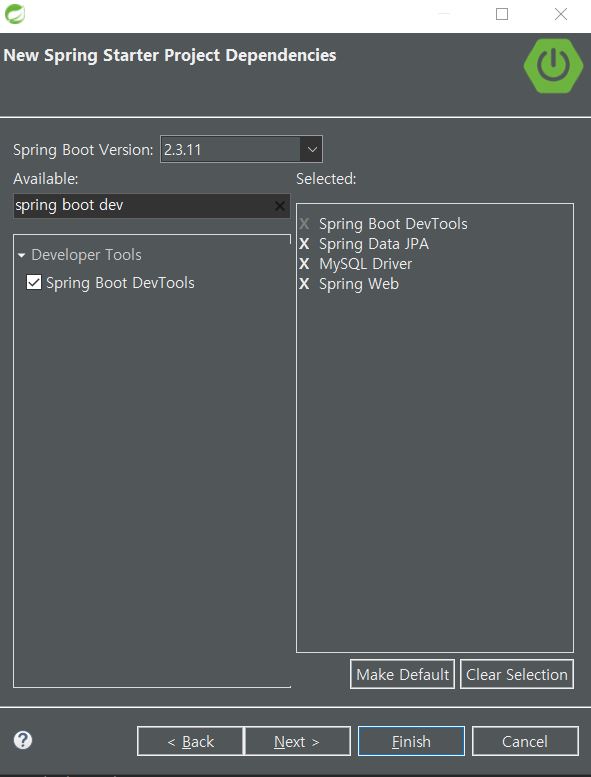Click Finish to create the project
The height and width of the screenshot is (777, 591).
pos(411,741)
